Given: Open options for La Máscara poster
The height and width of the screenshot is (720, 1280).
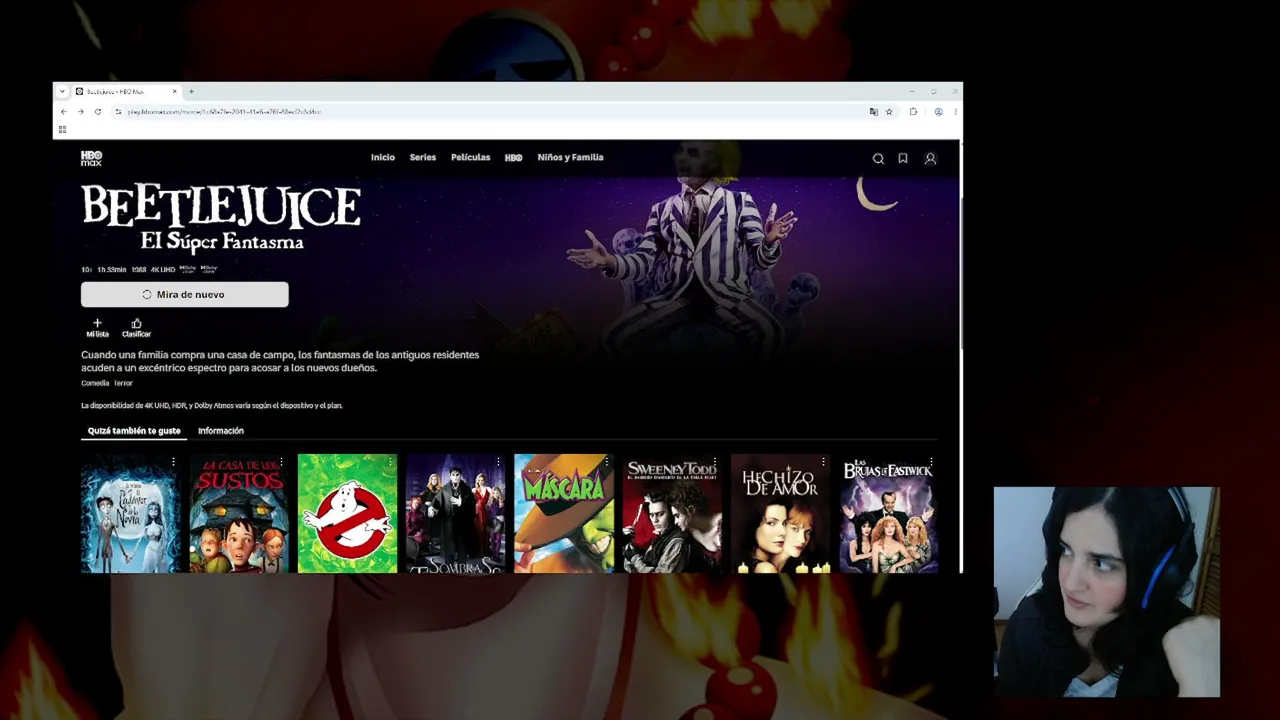Looking at the screenshot, I should (606, 462).
